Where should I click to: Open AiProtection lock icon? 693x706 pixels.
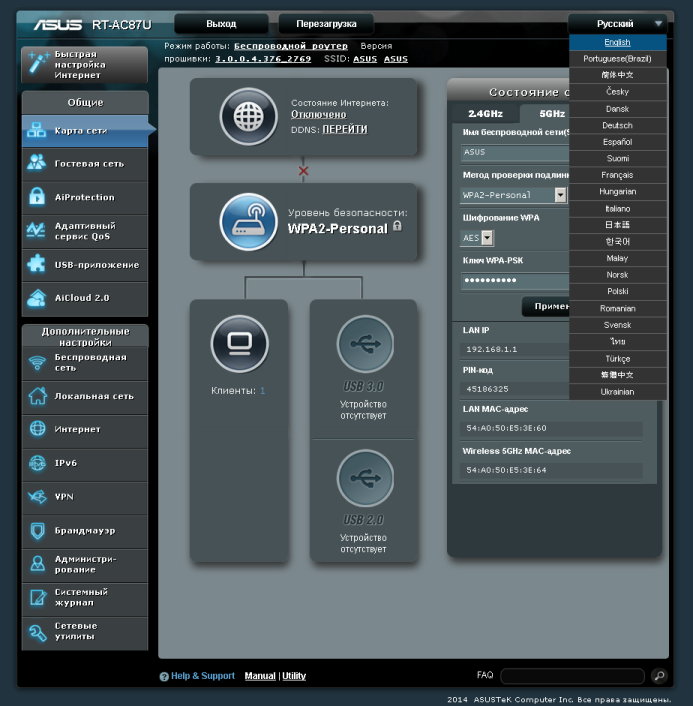point(37,196)
